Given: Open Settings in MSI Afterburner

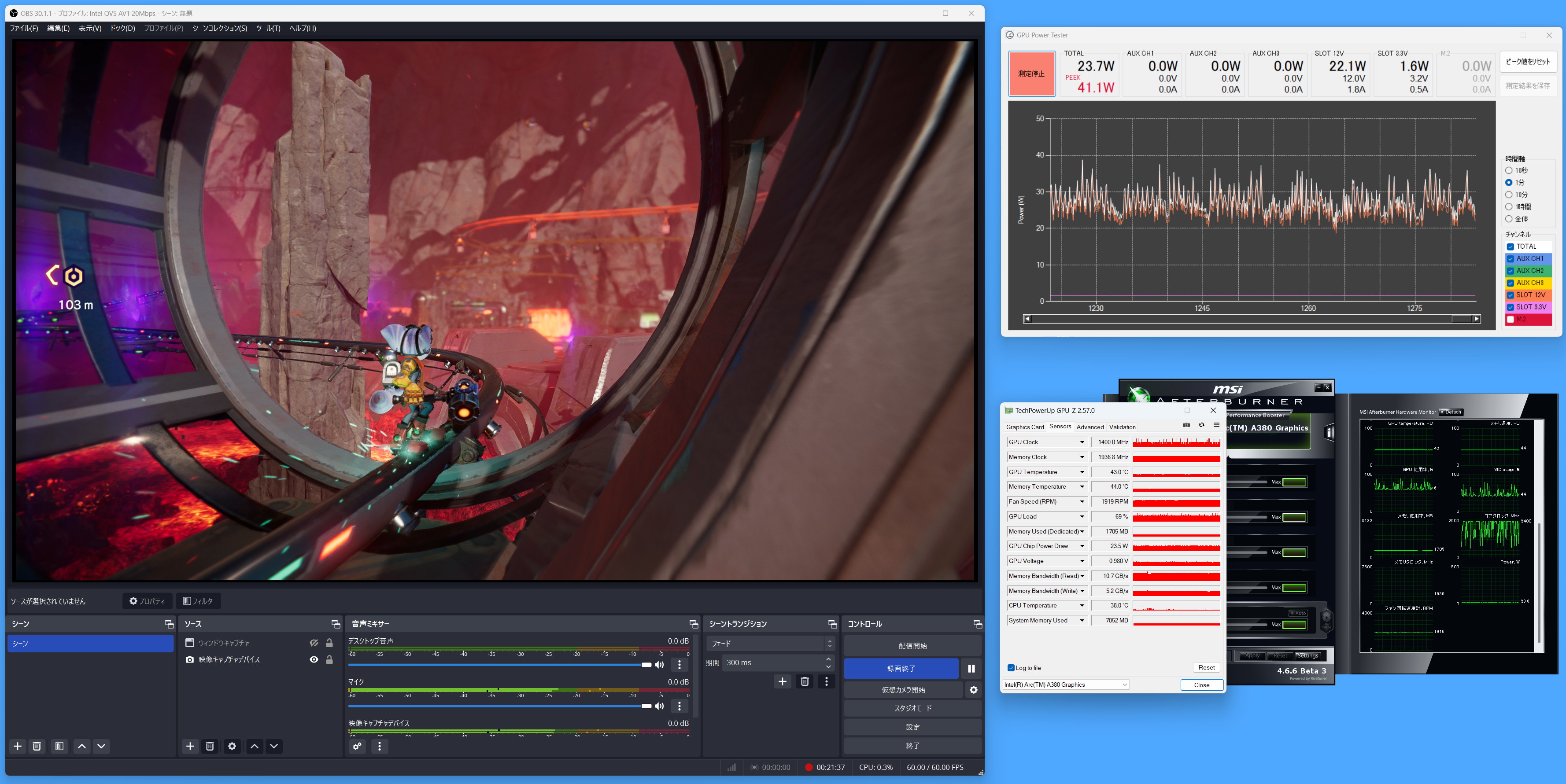Looking at the screenshot, I should point(1308,656).
